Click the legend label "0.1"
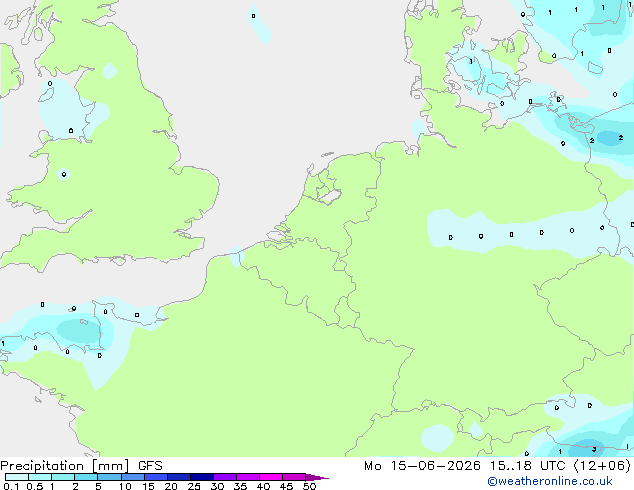 click(11, 486)
